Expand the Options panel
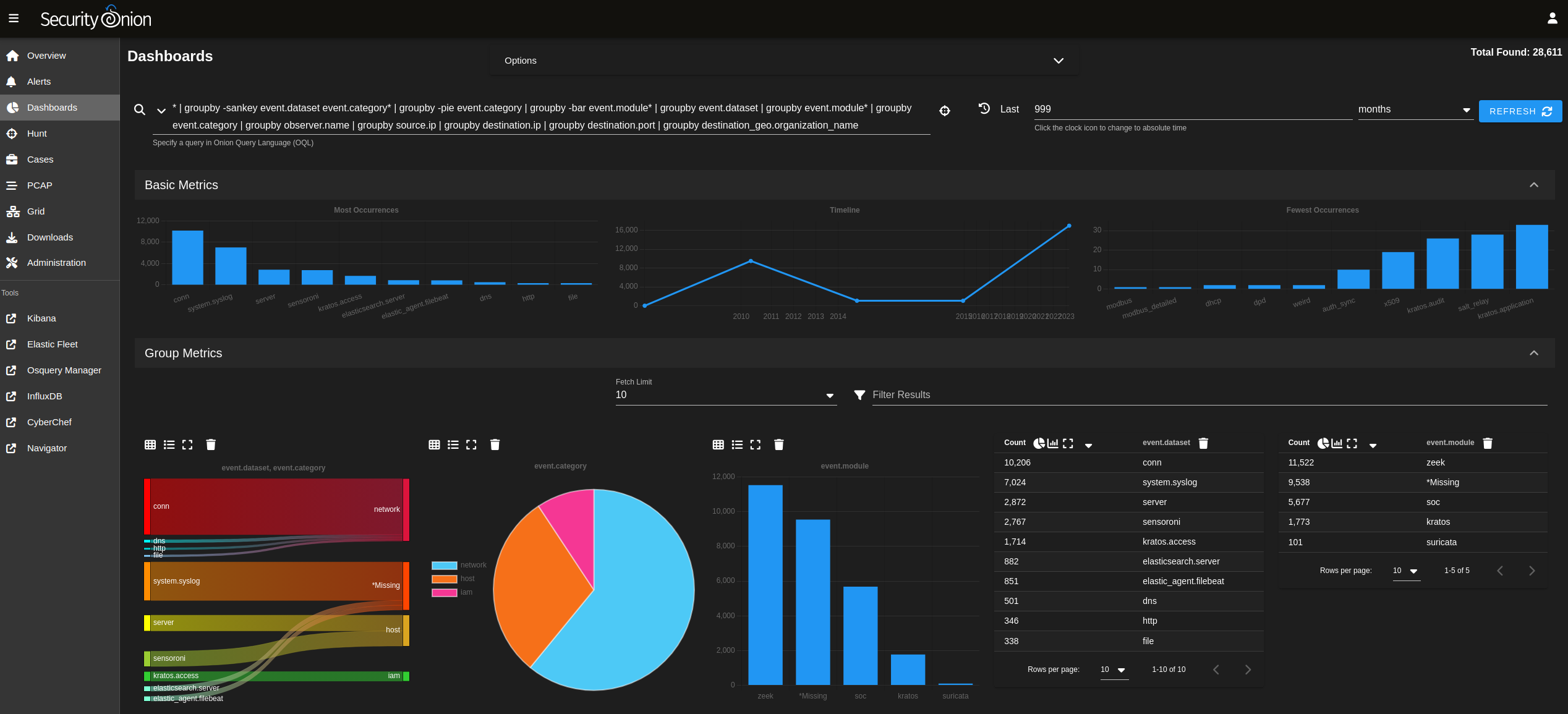This screenshot has width=1568, height=714. (x=1059, y=60)
